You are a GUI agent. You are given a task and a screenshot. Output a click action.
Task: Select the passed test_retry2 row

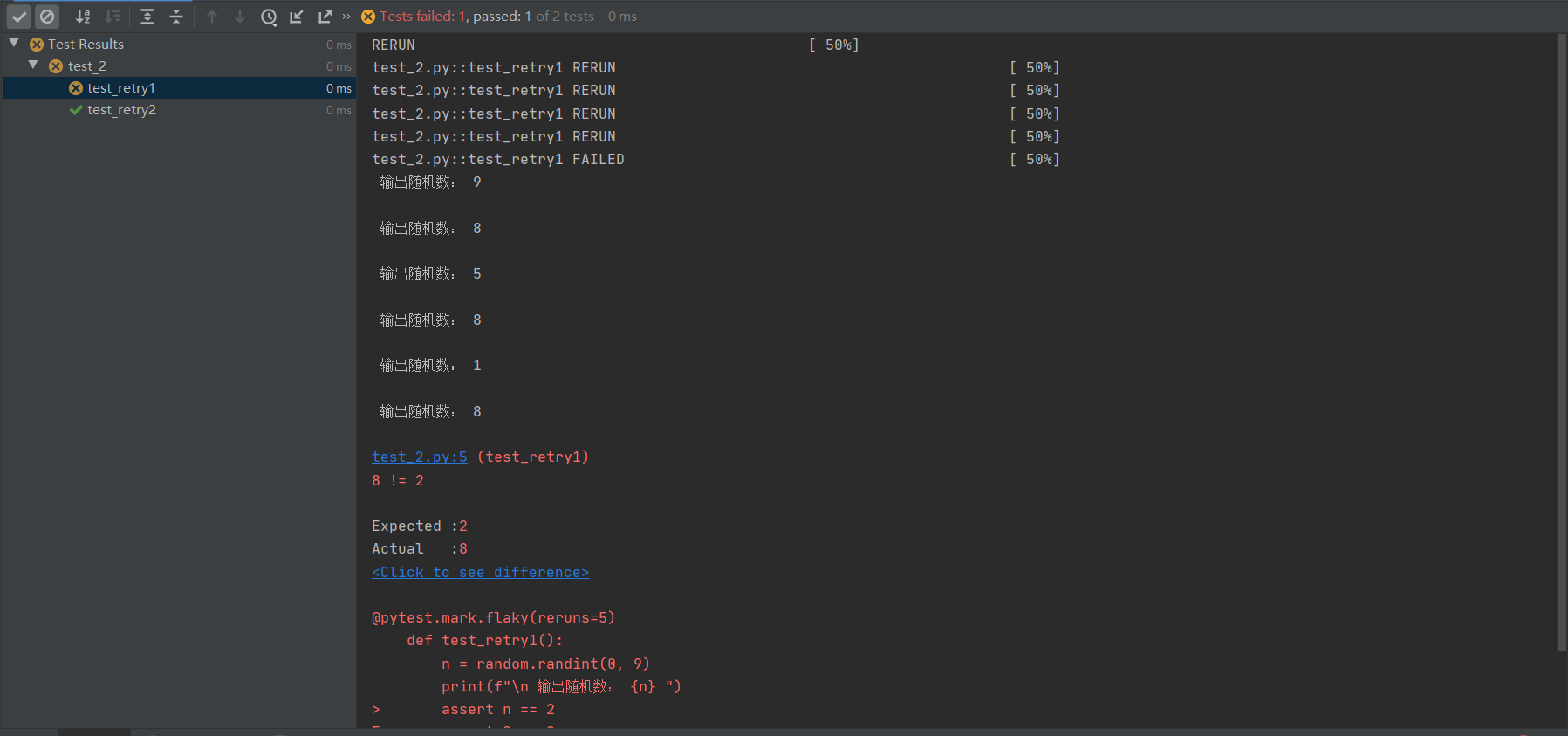click(179, 109)
